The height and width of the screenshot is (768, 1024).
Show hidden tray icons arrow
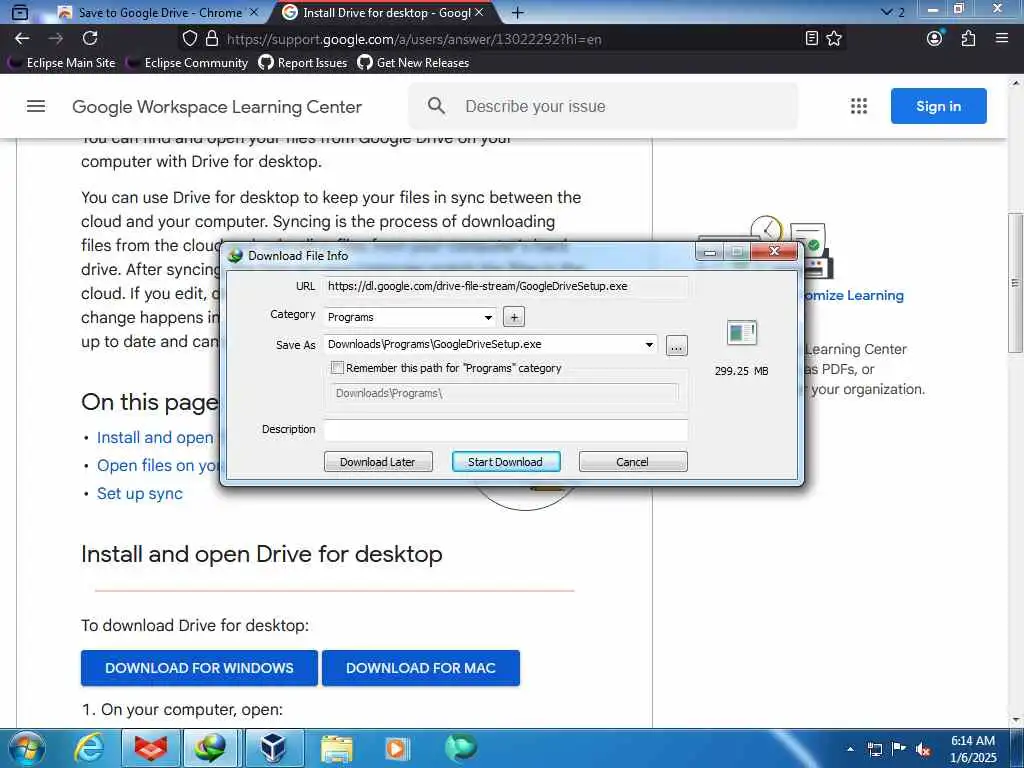pos(850,749)
